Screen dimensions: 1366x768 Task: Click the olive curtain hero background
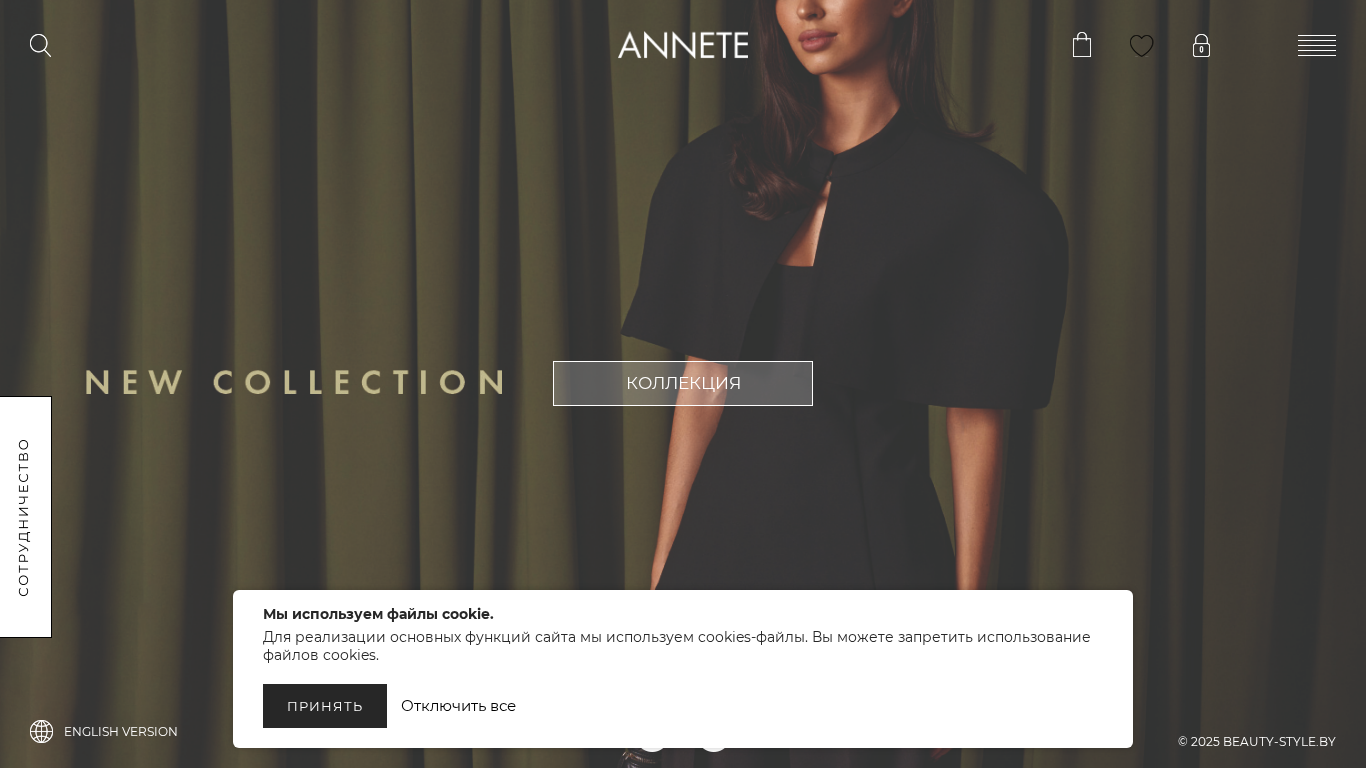coord(300,220)
